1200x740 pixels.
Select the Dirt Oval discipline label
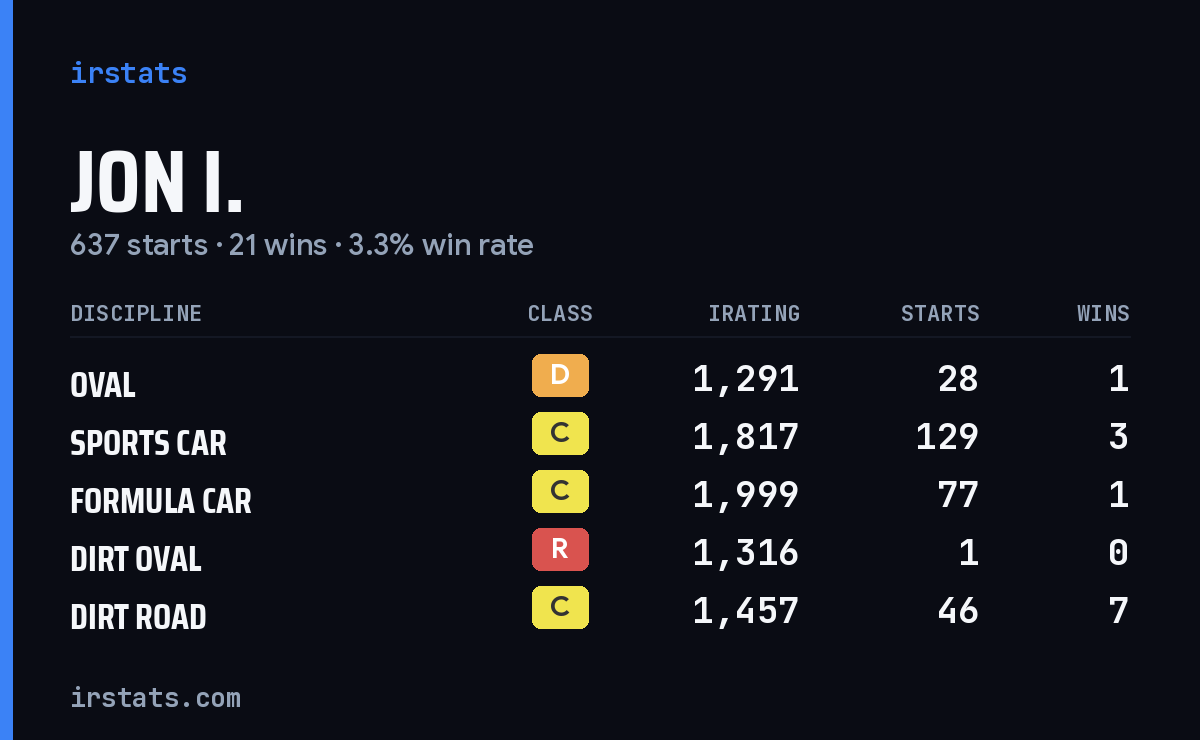[x=136, y=559]
